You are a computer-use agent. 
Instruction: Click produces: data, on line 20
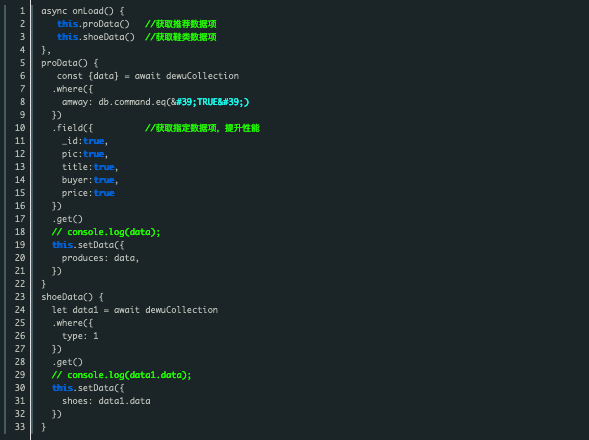tap(101, 258)
